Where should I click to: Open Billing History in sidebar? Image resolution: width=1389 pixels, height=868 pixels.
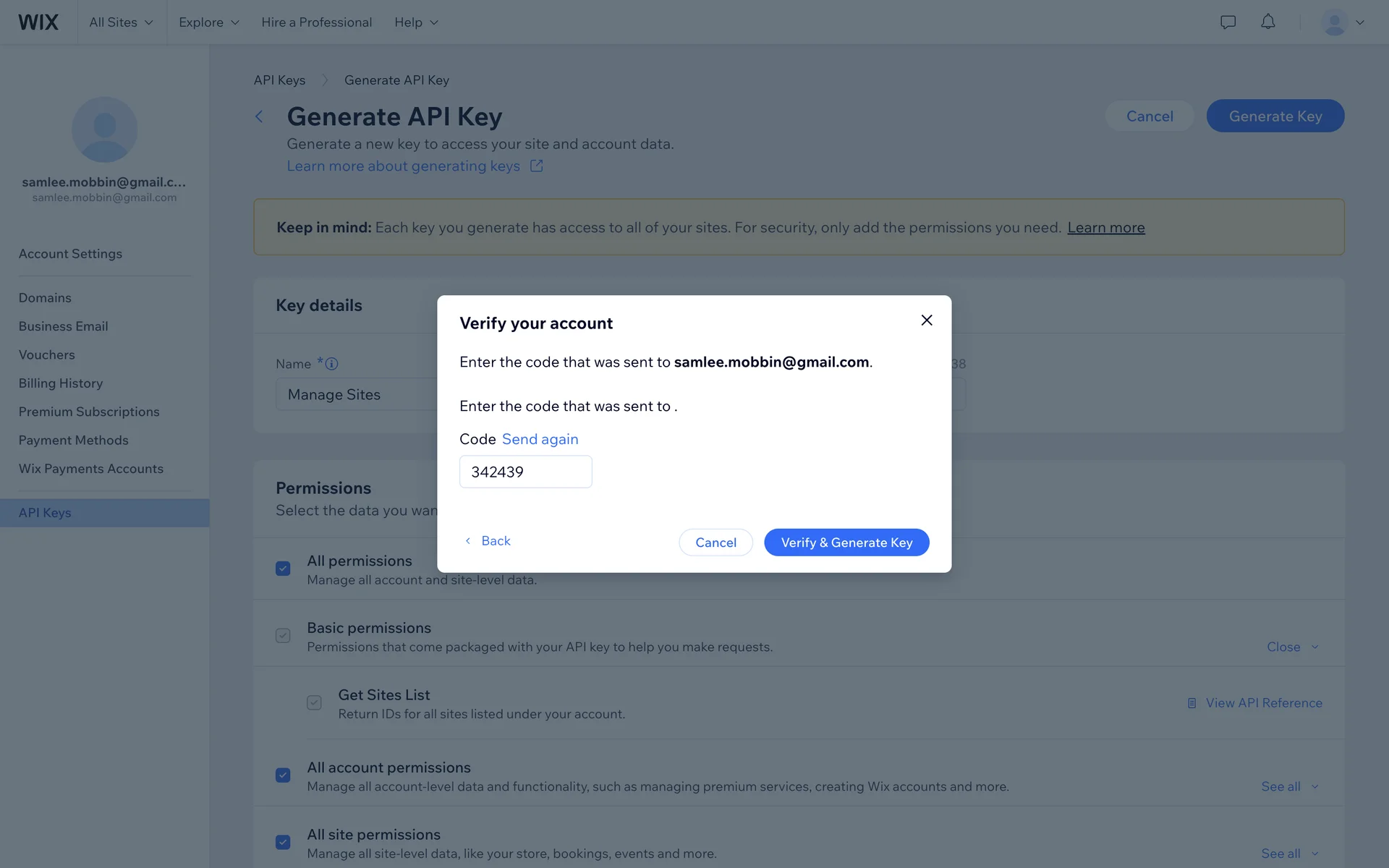click(x=61, y=383)
